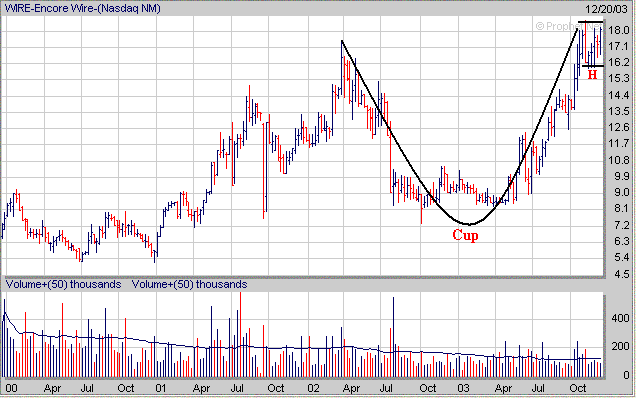Screen dimensions: 639x398
Task: Click the Apr label following the 03 year
Action: coord(503,389)
